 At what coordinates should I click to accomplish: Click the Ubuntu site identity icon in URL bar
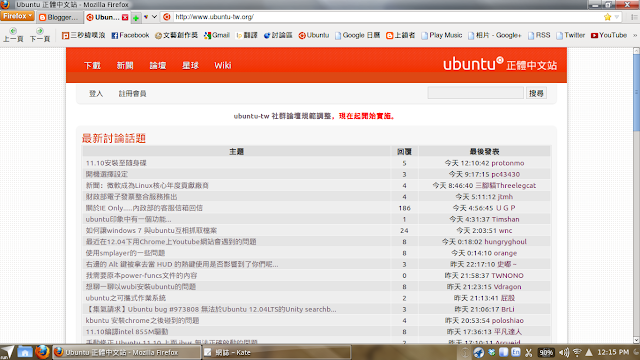[x=167, y=17]
